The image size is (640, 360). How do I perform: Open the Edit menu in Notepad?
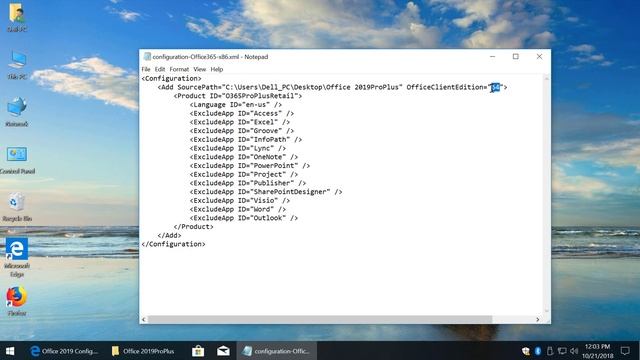160,69
